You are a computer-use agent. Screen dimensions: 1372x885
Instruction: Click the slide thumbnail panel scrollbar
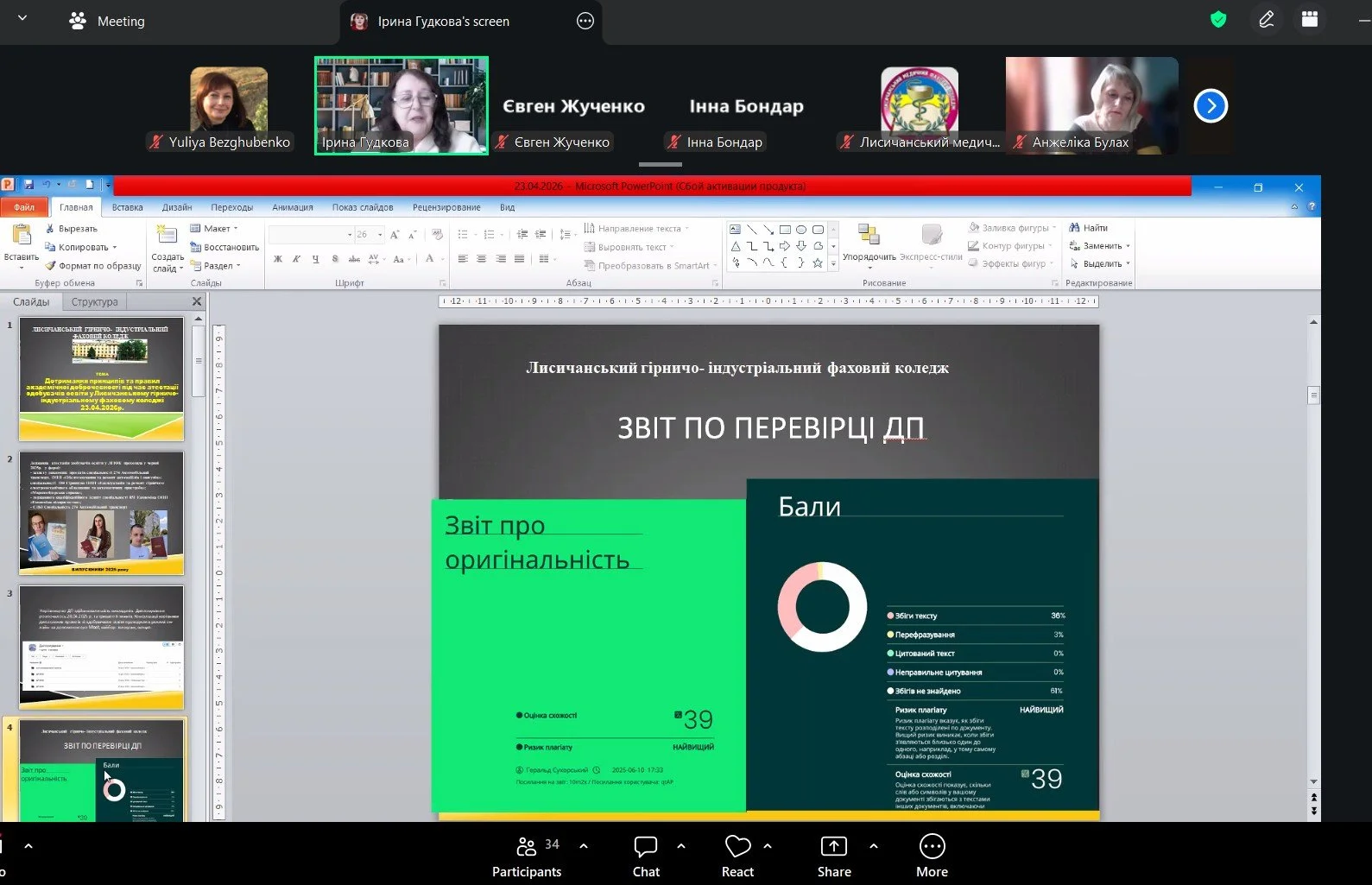coord(199,363)
